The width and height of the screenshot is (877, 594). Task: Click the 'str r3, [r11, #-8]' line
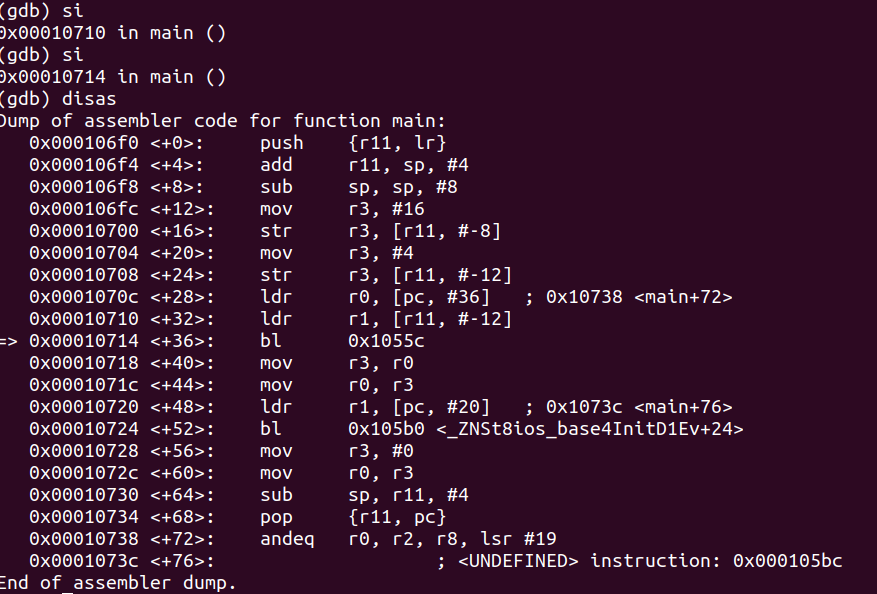pos(380,231)
